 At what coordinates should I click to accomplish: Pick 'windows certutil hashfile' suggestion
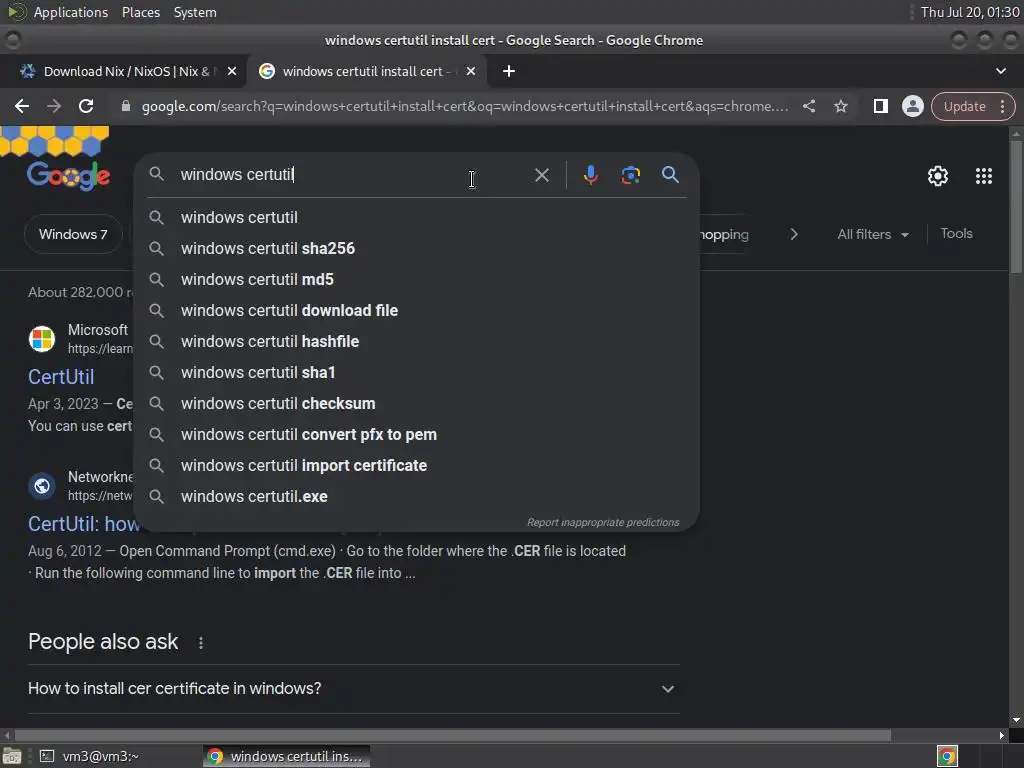tap(417, 342)
